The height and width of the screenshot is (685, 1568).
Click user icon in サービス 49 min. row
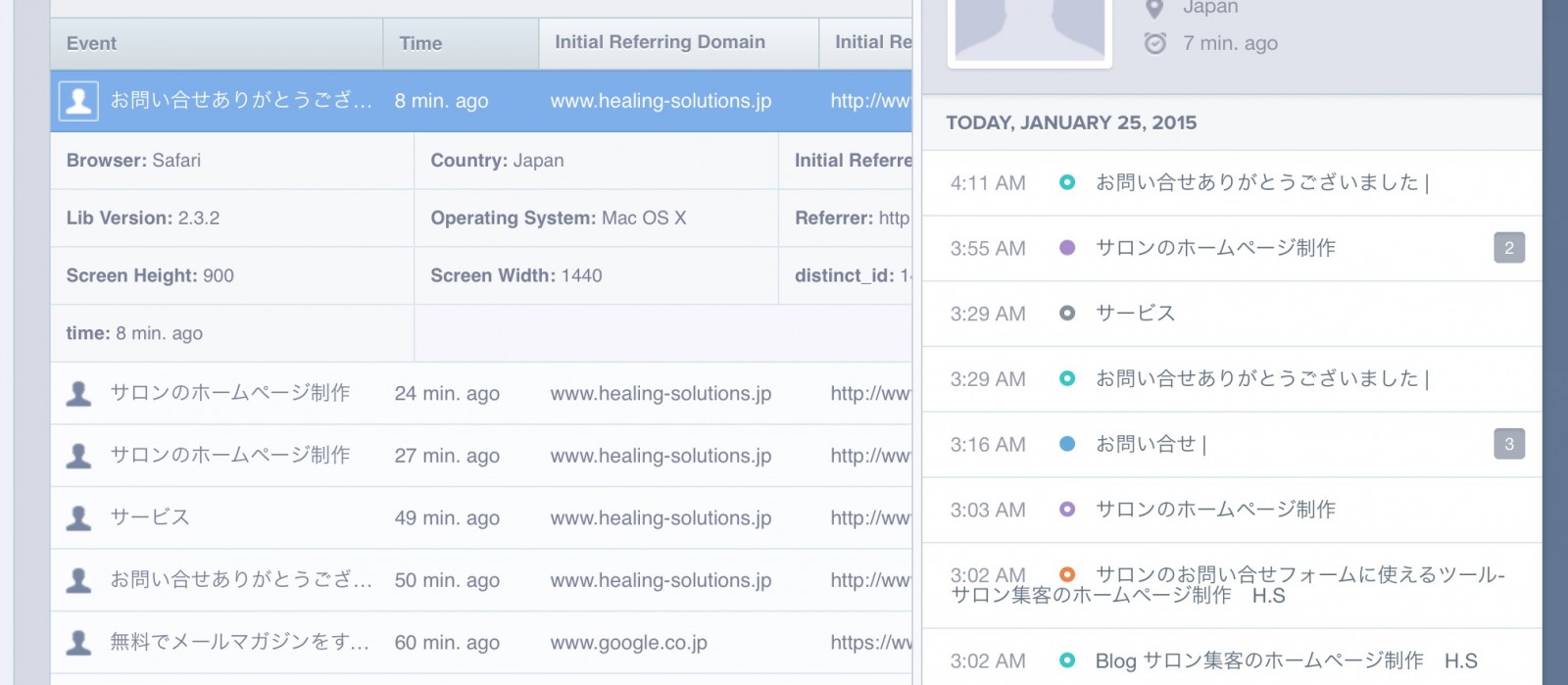point(78,517)
